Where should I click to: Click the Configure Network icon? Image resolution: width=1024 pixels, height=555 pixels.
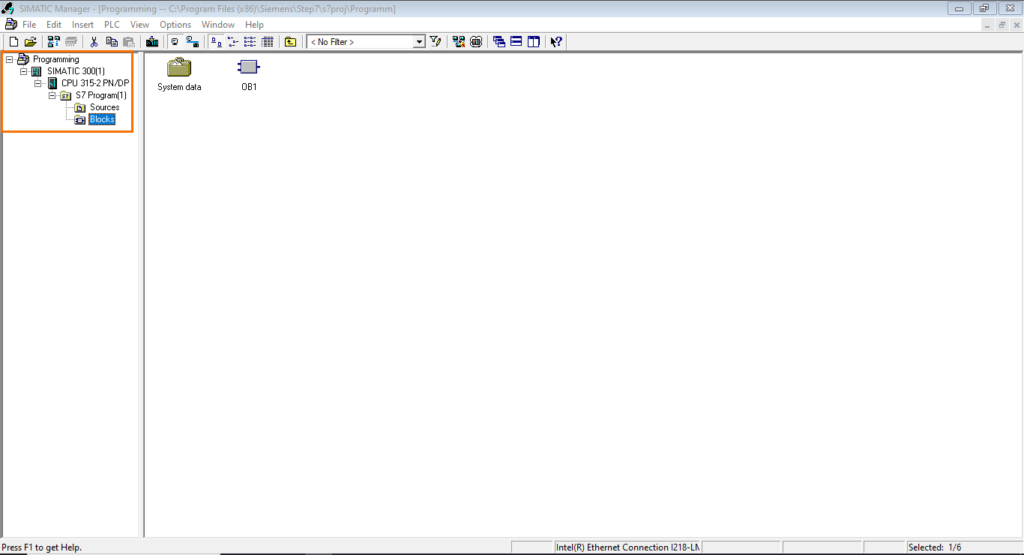pyautogui.click(x=458, y=42)
